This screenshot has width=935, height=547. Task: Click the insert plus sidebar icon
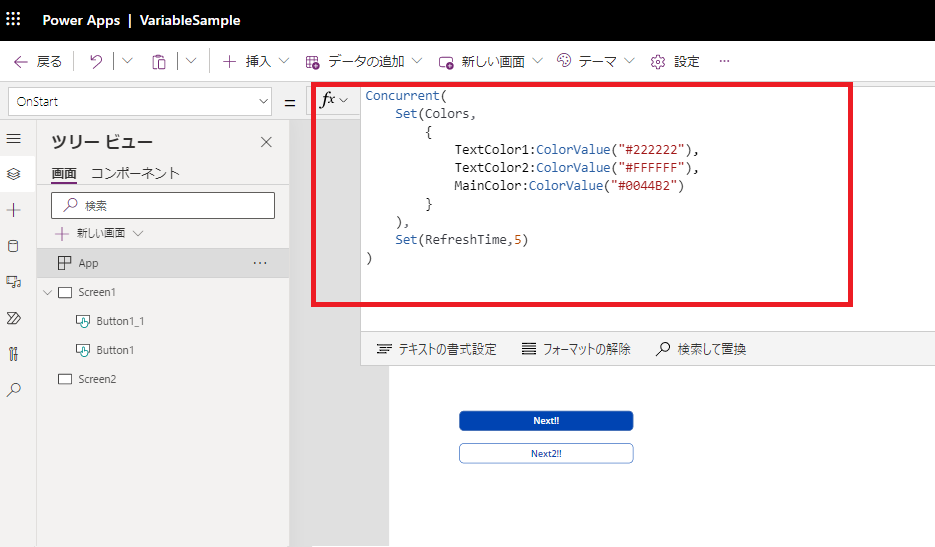14,210
